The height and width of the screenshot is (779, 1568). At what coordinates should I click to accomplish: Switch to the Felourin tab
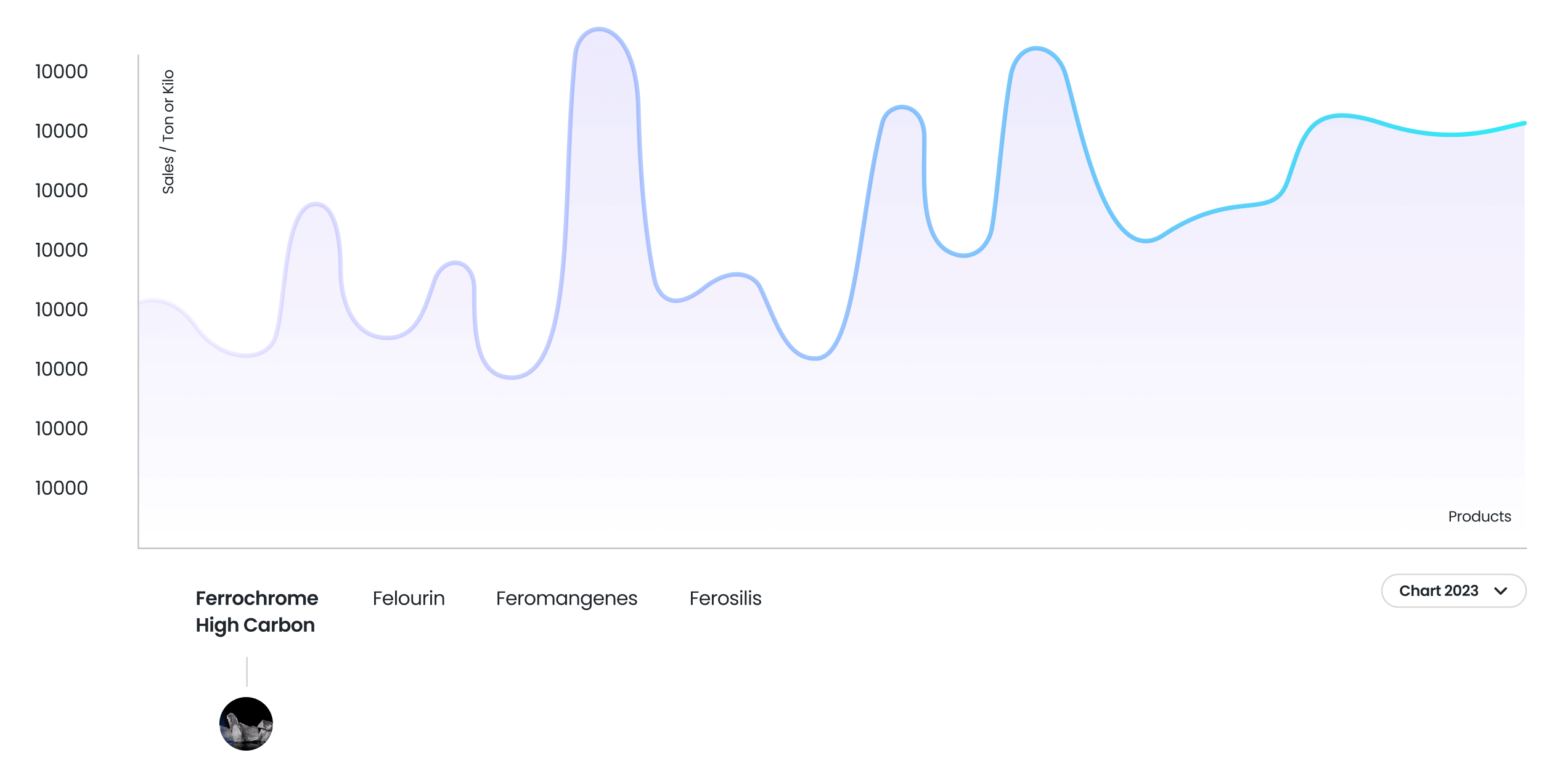(409, 598)
